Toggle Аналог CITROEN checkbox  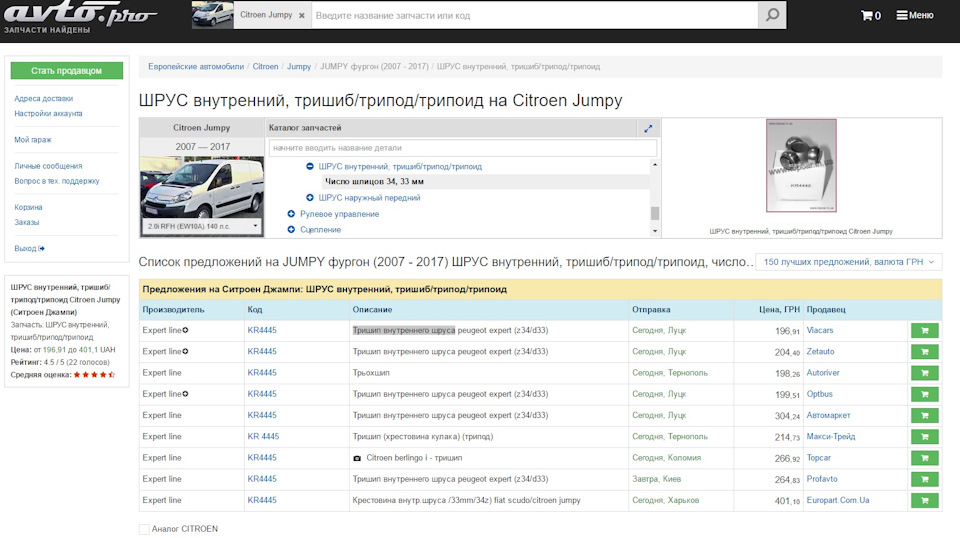(x=144, y=529)
